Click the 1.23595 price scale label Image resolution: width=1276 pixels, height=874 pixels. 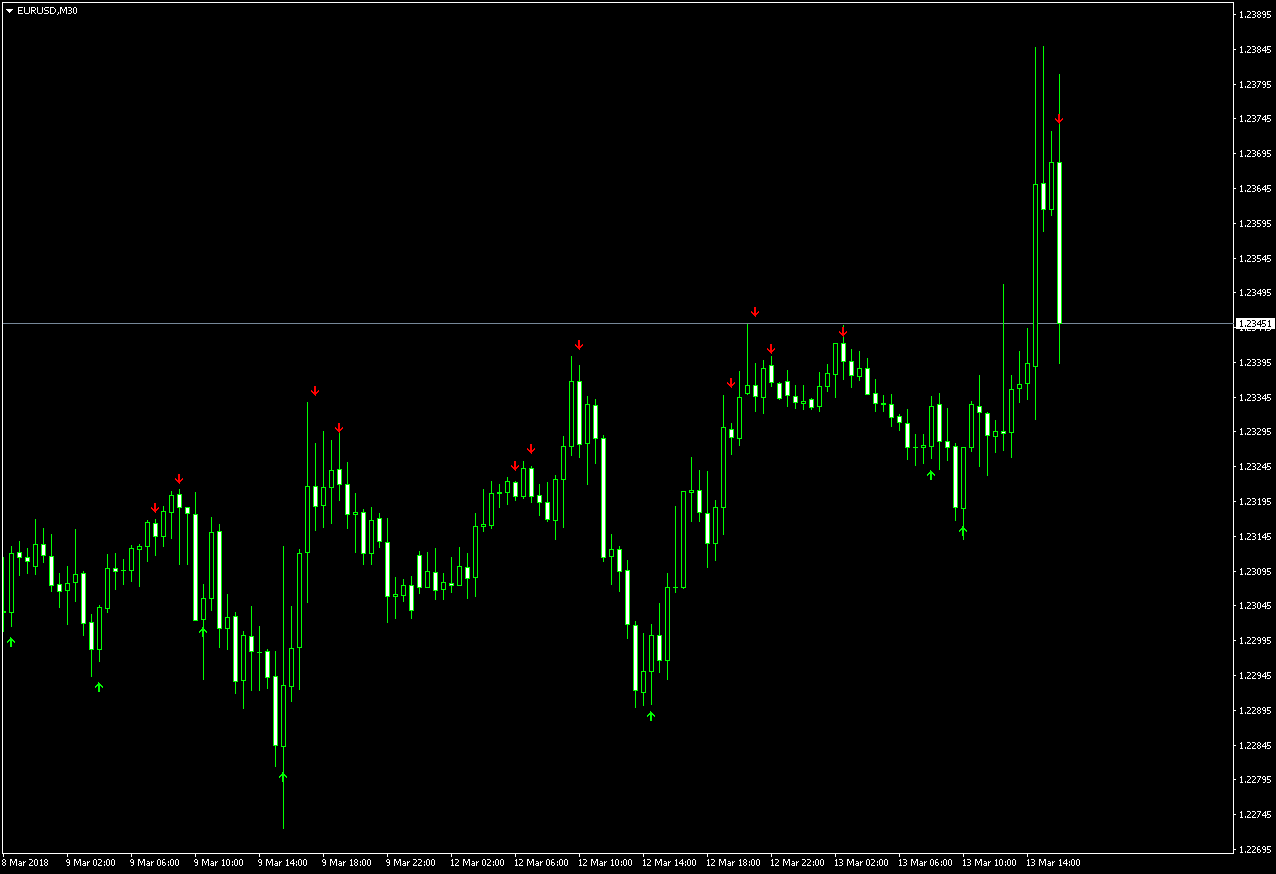pyautogui.click(x=1256, y=224)
